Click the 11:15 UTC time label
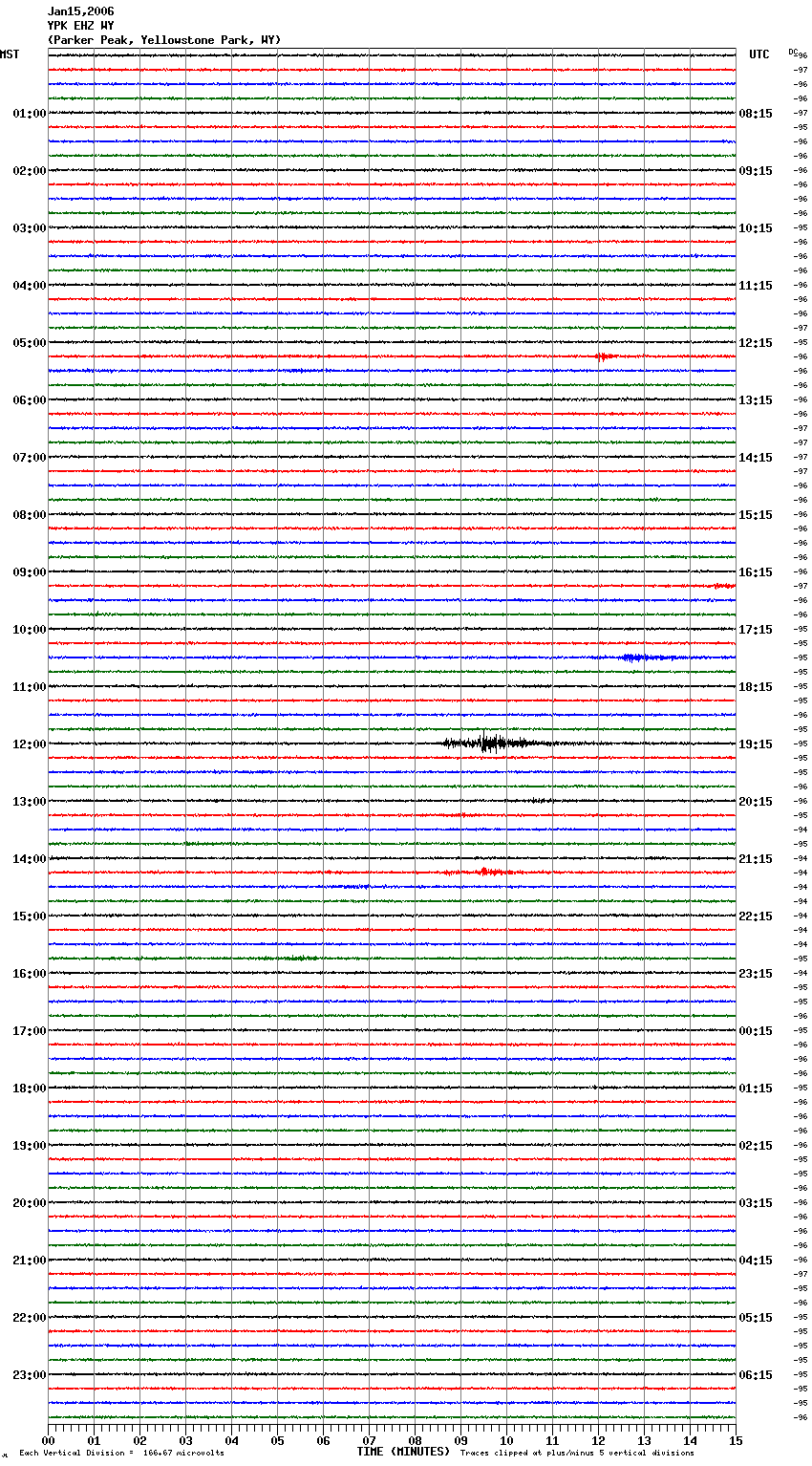Viewport: 812px width, 1466px height. [x=756, y=286]
